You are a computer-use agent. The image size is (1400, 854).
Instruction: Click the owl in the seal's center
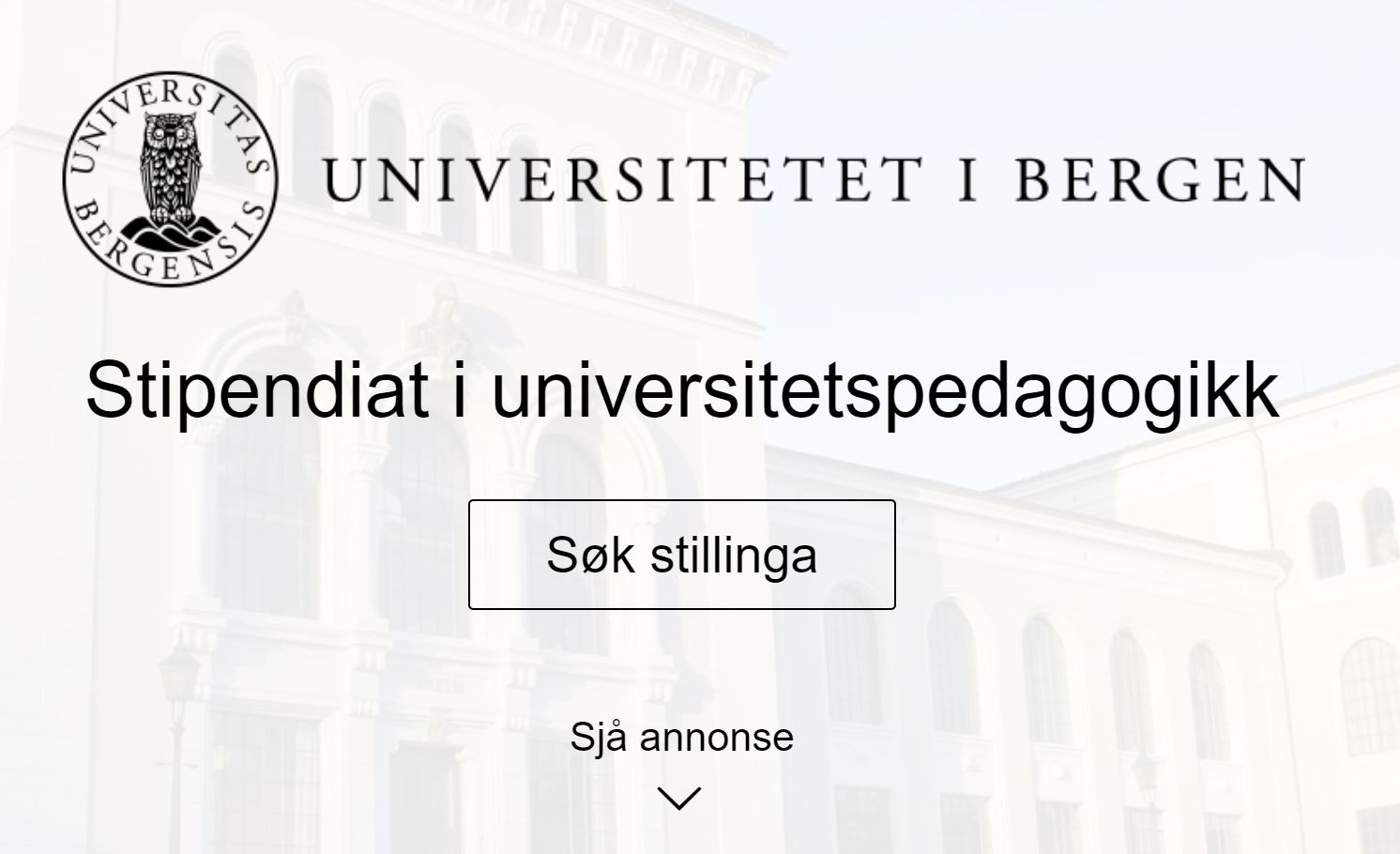click(170, 169)
